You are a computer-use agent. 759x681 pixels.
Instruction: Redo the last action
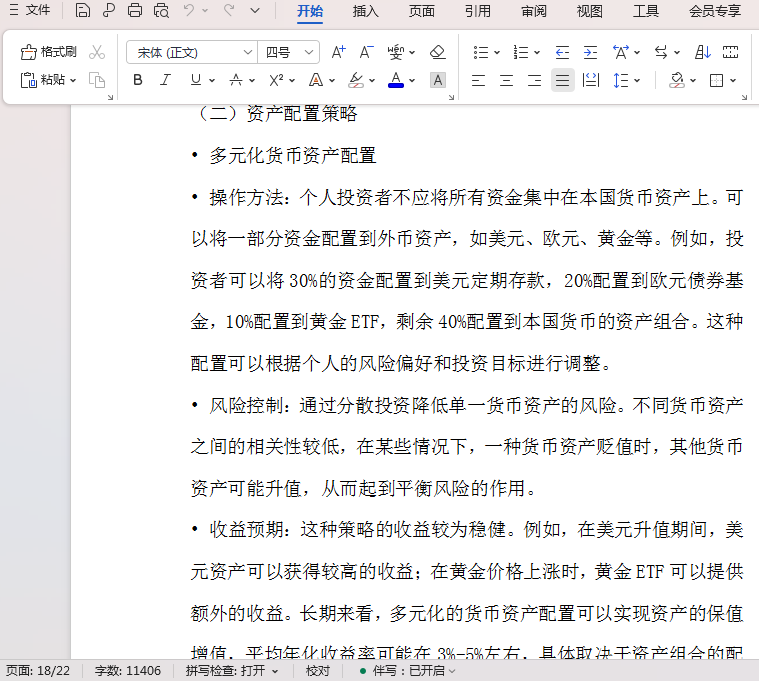pos(229,10)
